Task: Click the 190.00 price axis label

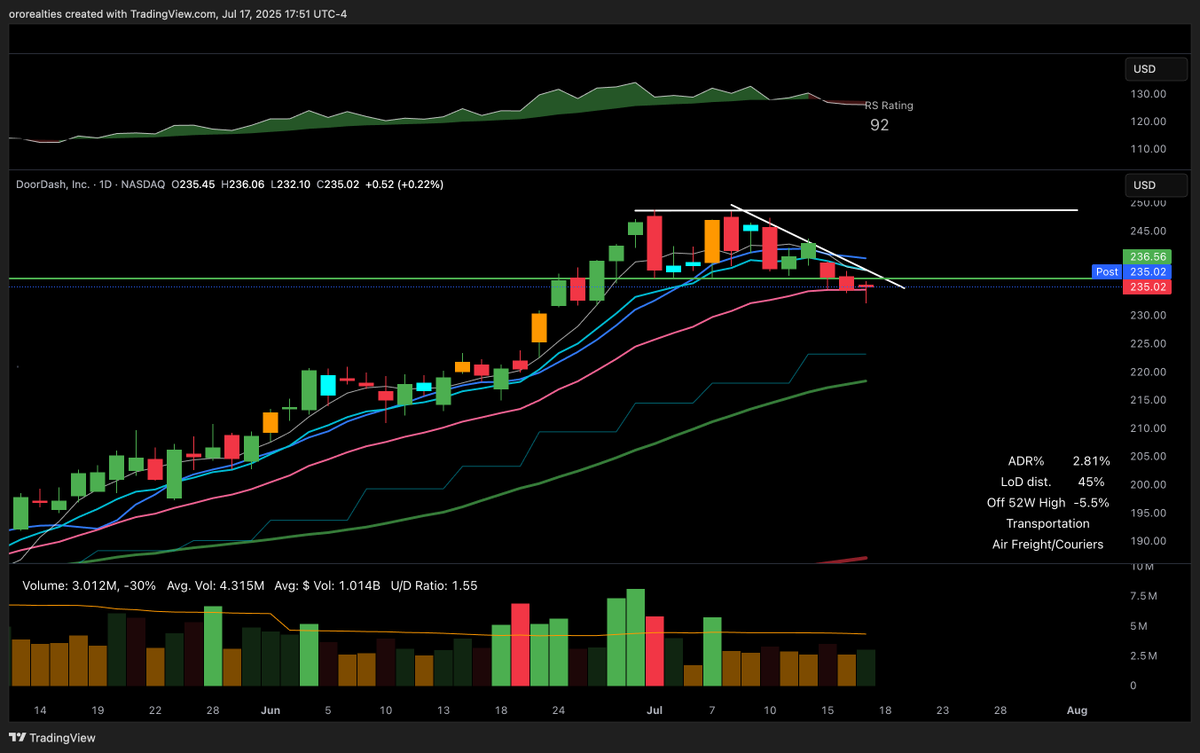Action: [1150, 541]
